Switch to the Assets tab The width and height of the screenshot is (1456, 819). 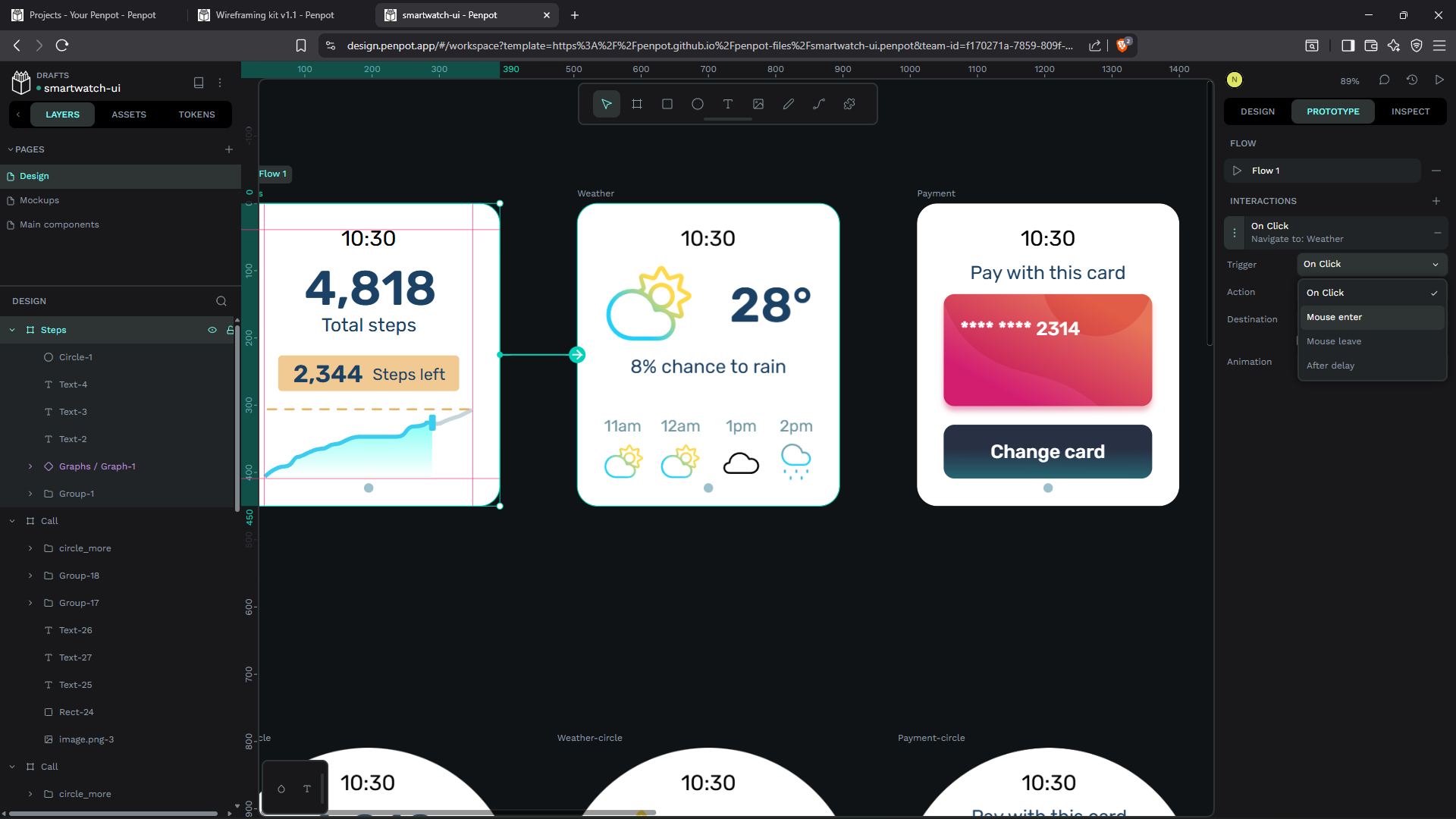pos(129,115)
